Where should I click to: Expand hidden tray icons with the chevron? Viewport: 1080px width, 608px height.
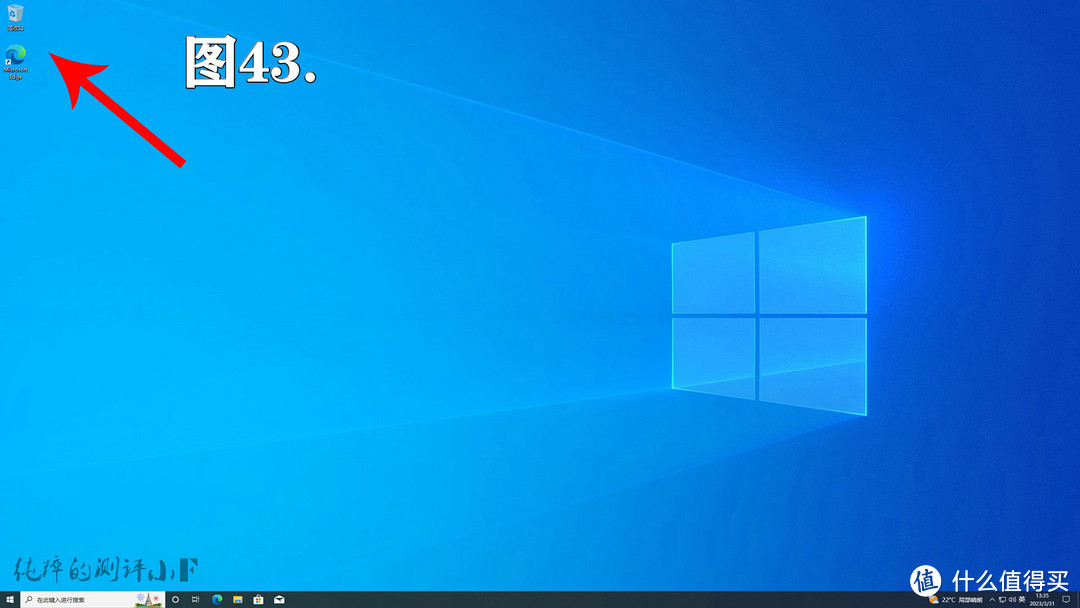point(992,600)
